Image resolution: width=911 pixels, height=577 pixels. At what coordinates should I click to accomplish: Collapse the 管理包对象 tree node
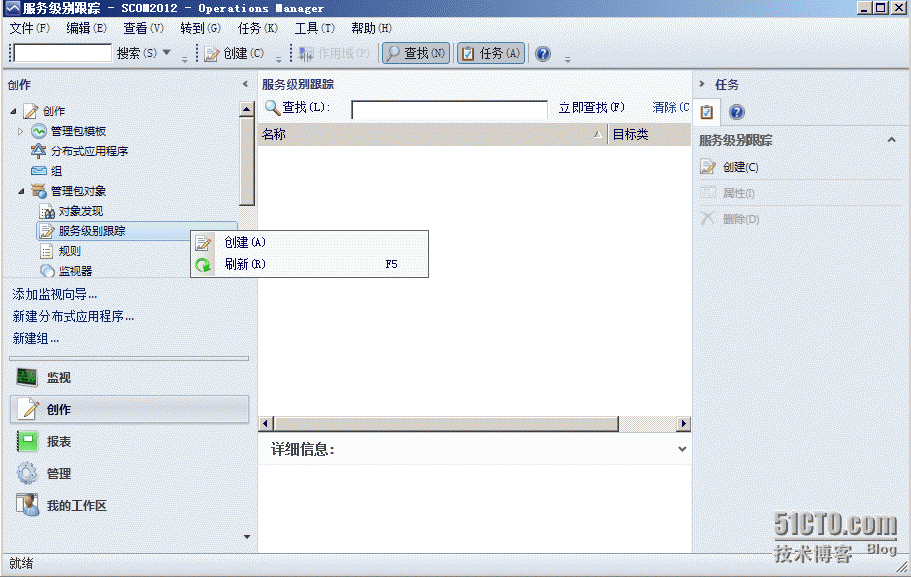click(21, 191)
